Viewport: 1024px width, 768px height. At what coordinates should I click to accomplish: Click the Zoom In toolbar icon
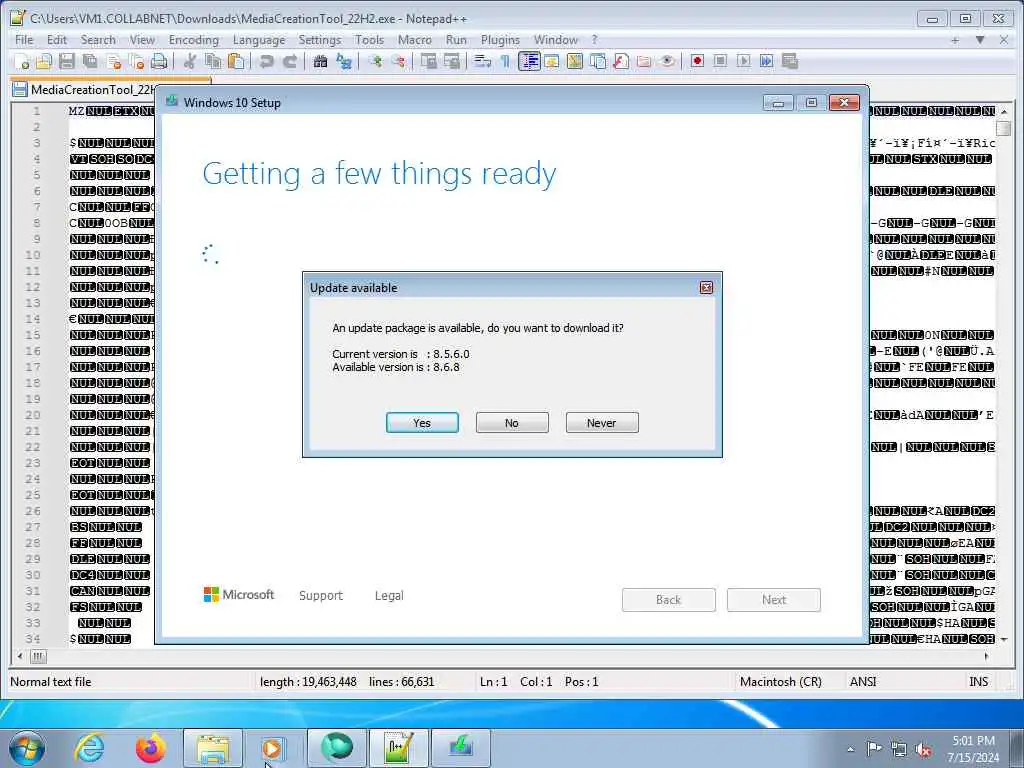pyautogui.click(x=375, y=61)
